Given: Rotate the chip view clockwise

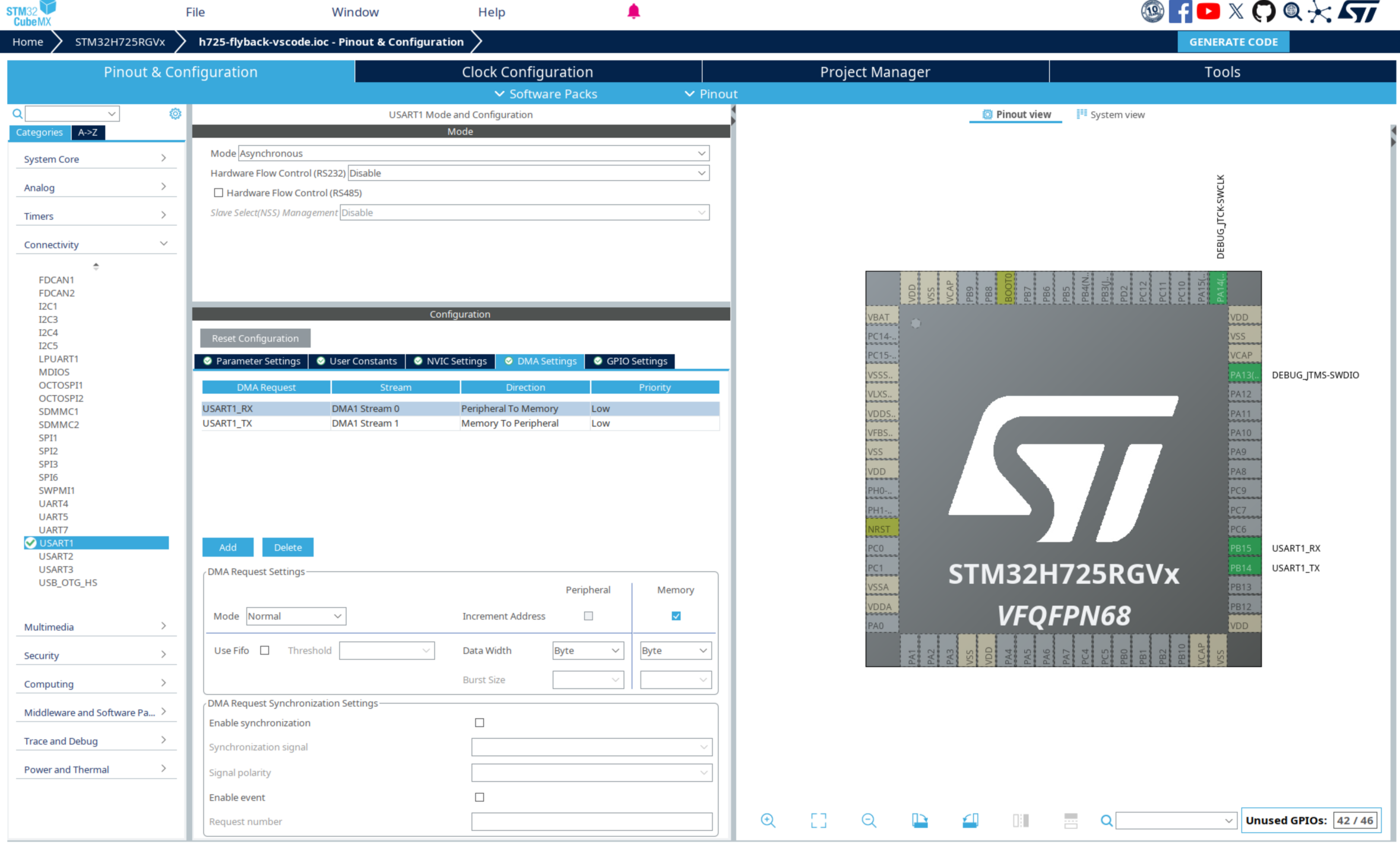Looking at the screenshot, I should [920, 821].
